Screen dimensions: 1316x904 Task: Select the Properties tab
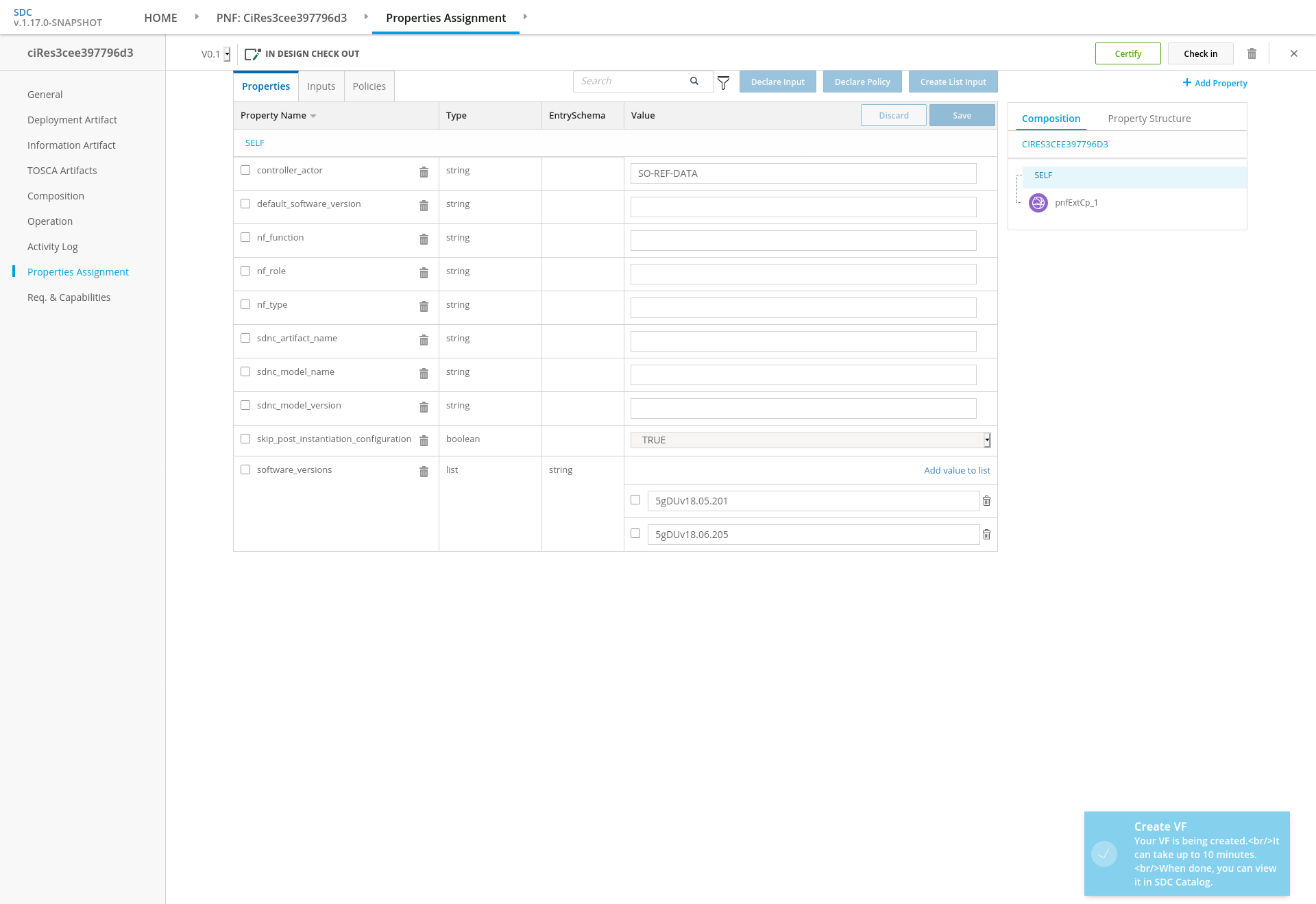click(266, 86)
